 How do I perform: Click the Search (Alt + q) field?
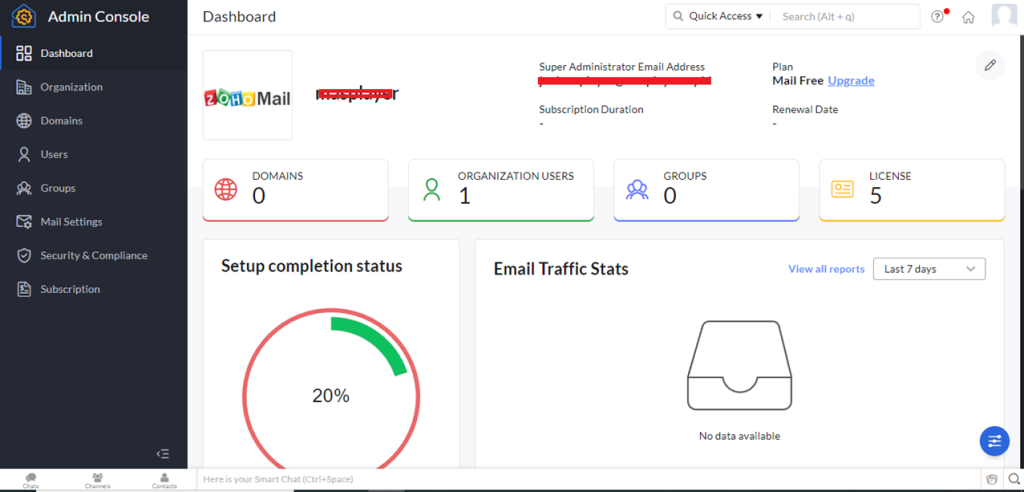click(x=846, y=16)
